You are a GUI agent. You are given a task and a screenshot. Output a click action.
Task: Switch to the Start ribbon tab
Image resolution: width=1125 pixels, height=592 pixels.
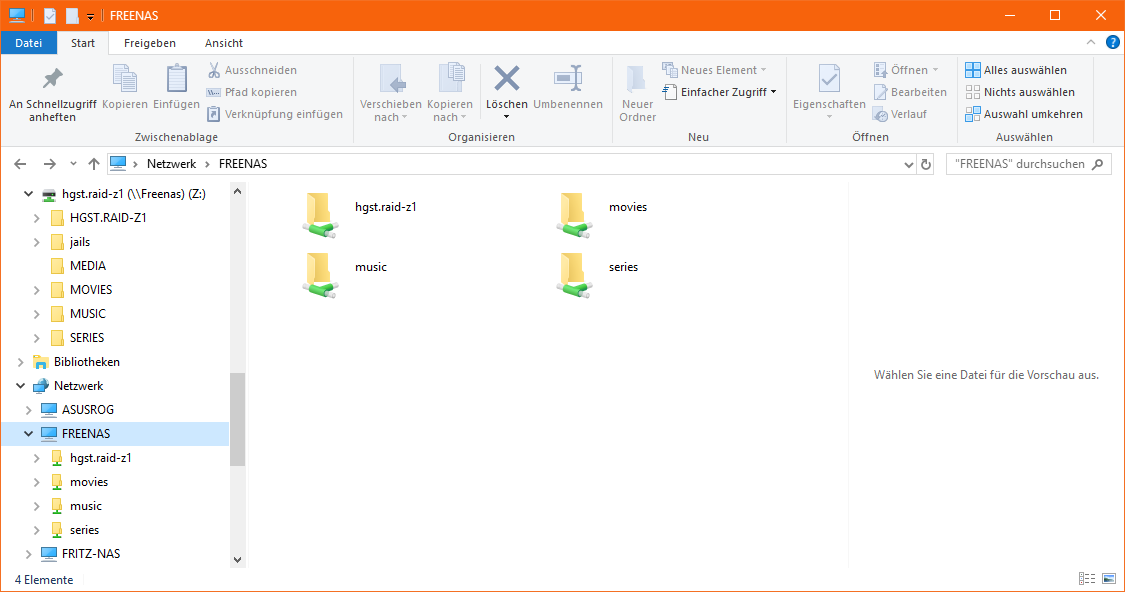coord(83,43)
